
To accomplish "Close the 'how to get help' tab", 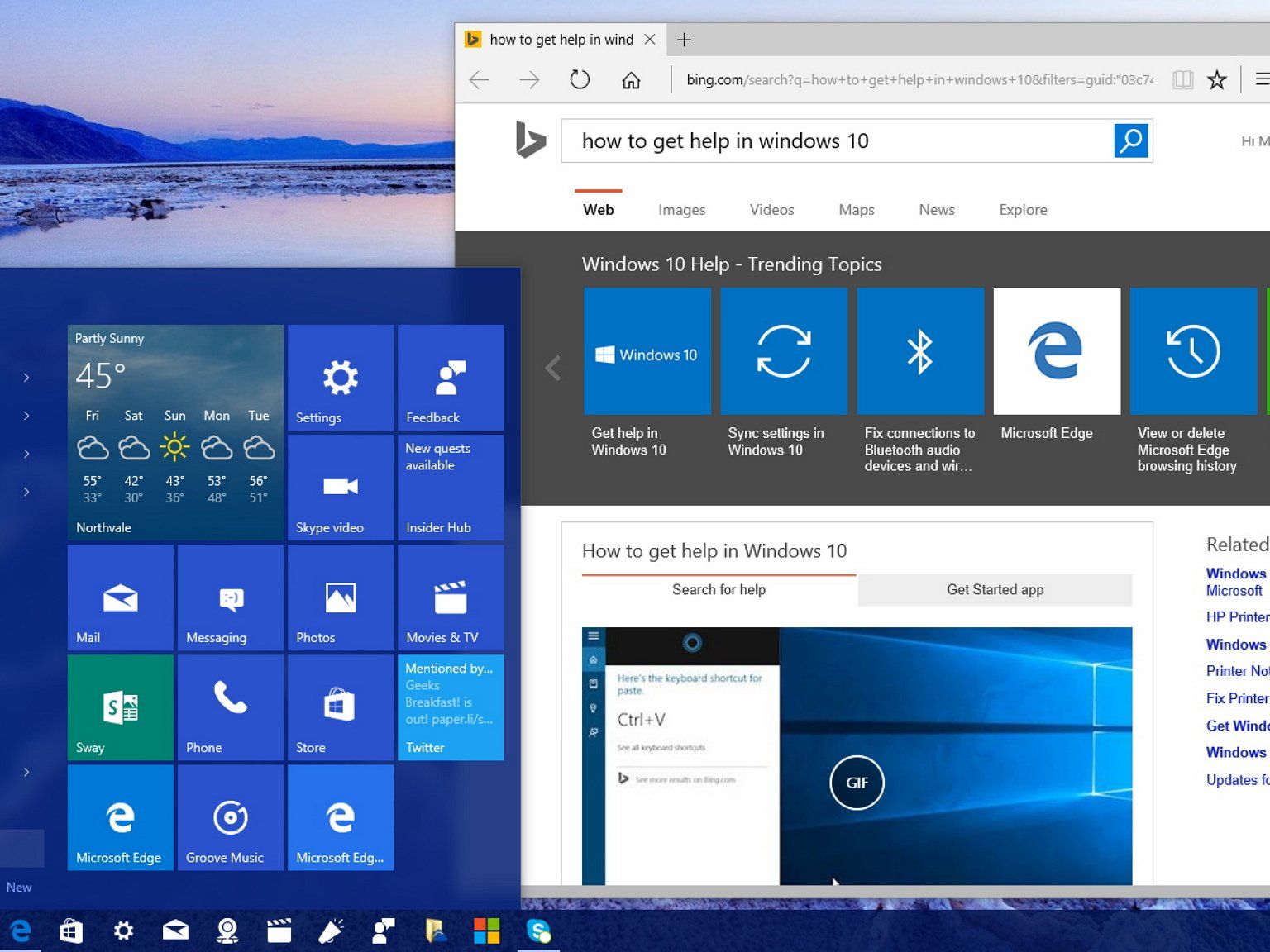I will [x=650, y=40].
